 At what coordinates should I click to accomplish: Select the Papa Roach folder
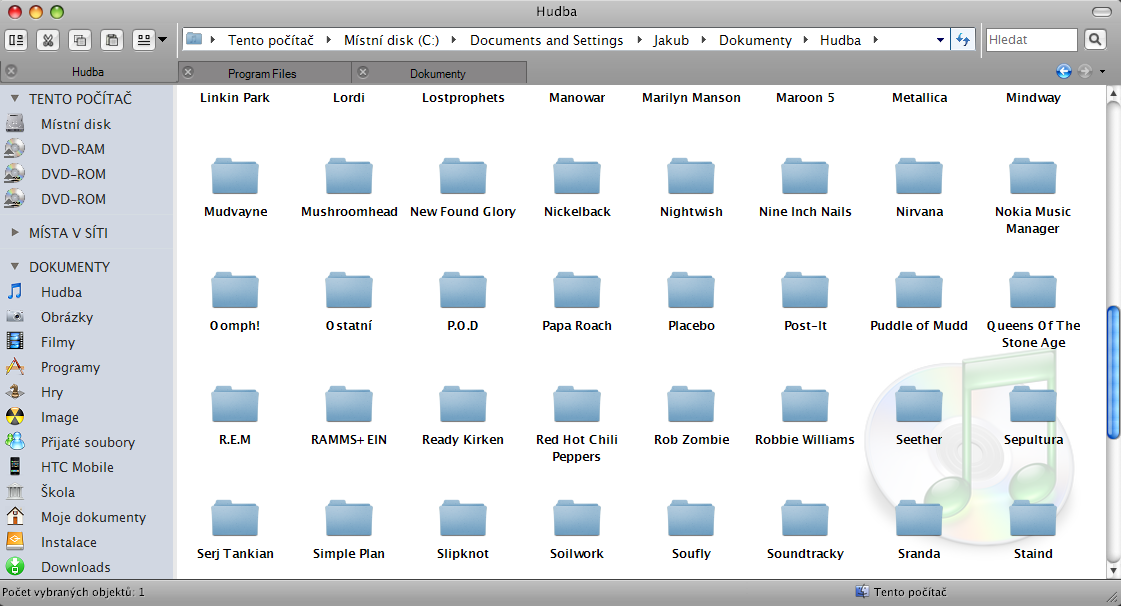(x=577, y=291)
